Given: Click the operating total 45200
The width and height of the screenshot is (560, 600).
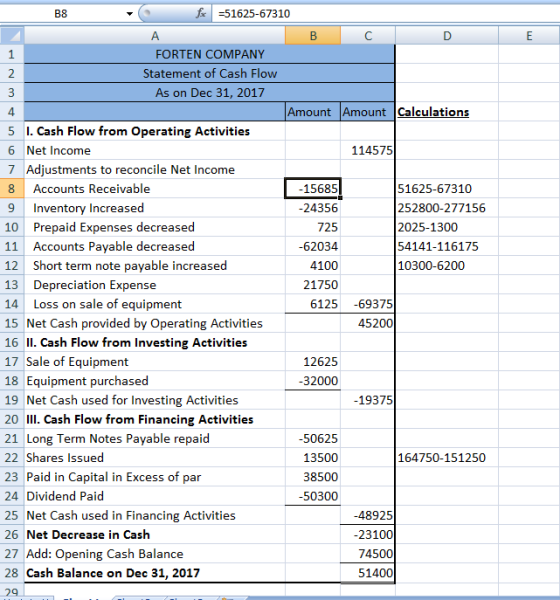Looking at the screenshot, I should [x=376, y=323].
